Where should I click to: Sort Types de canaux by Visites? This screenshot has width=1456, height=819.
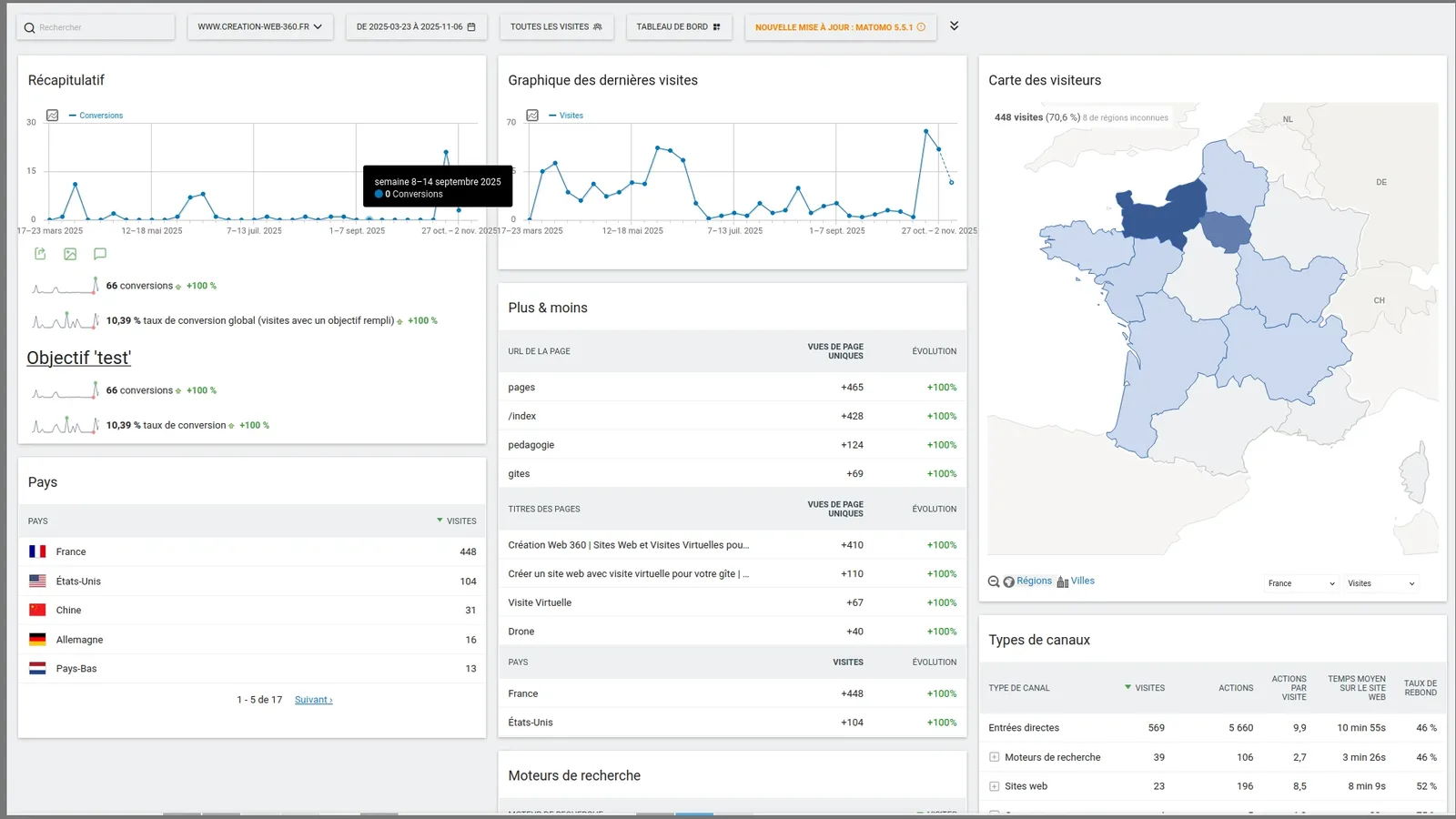click(1149, 688)
